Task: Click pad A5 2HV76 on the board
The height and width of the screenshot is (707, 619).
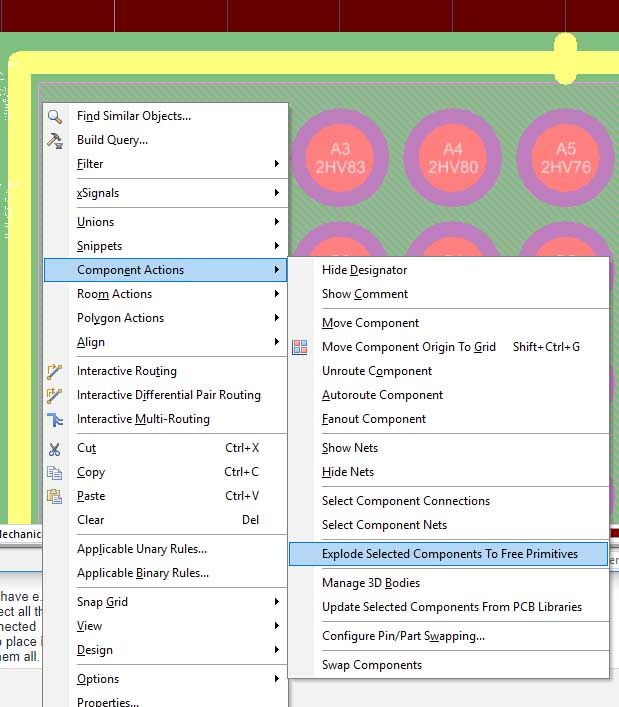Action: 565,158
